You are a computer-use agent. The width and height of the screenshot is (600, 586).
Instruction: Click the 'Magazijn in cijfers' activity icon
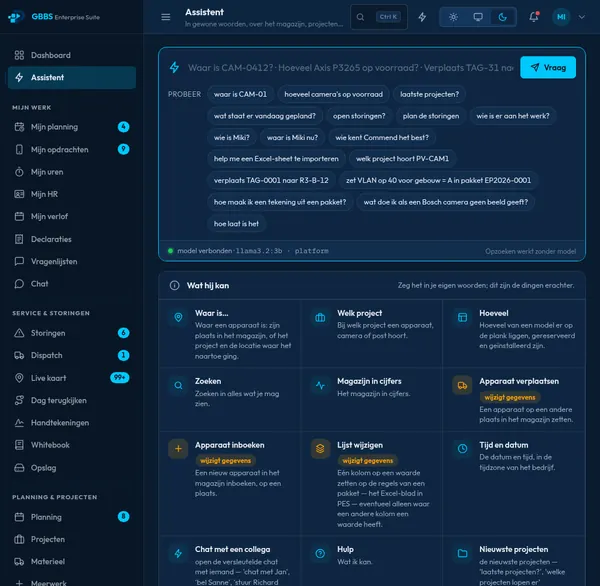pos(320,385)
